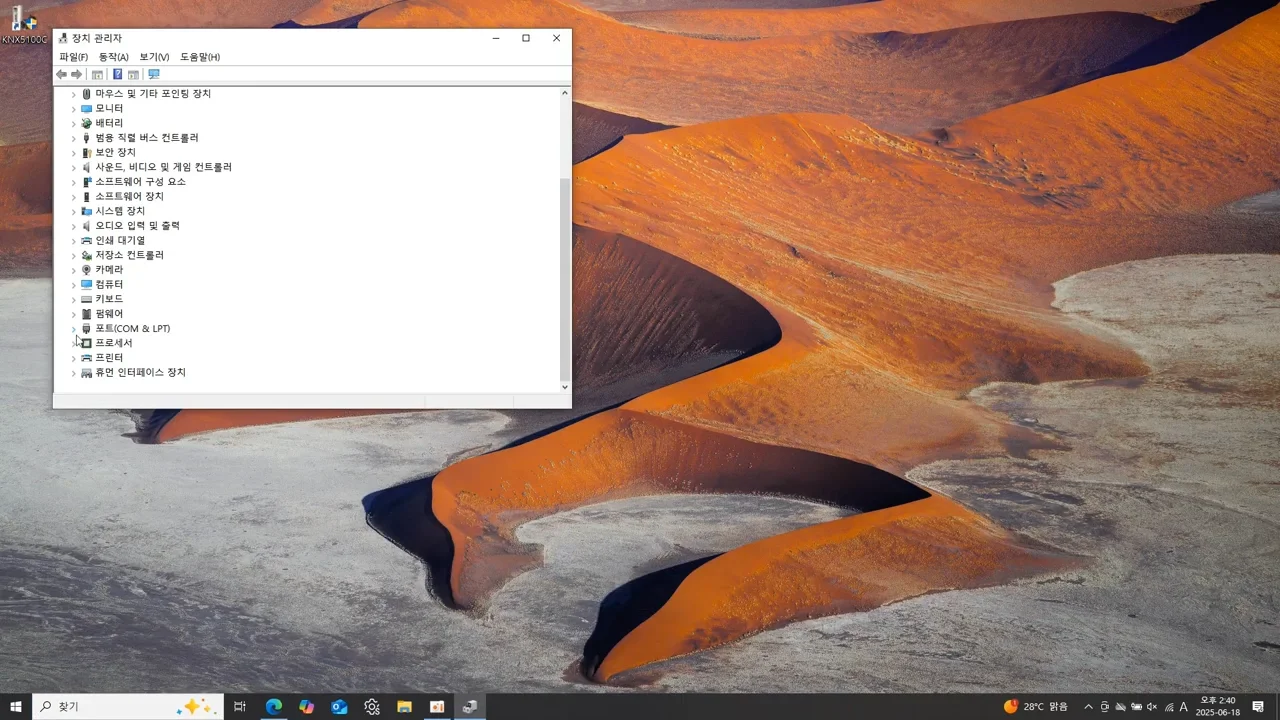Click the scan for hardware changes monitor icon
Viewport: 1280px width, 720px height.
[153, 74]
